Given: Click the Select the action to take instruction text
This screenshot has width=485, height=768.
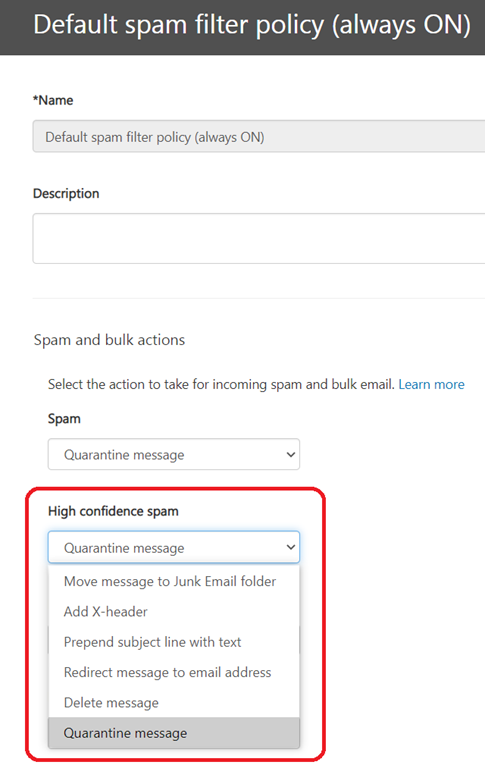Looking at the screenshot, I should 221,384.
